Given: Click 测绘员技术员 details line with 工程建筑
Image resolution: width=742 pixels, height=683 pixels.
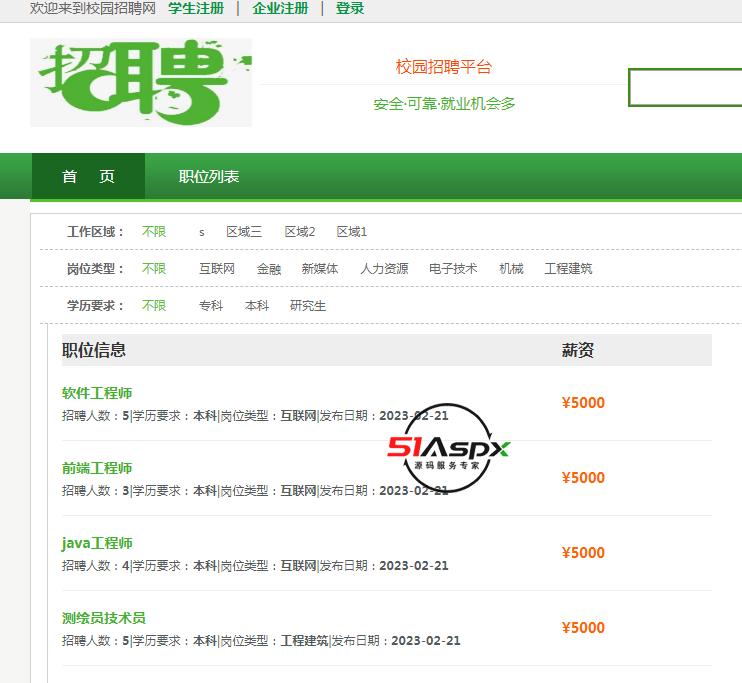Looking at the screenshot, I should pyautogui.click(x=261, y=640).
